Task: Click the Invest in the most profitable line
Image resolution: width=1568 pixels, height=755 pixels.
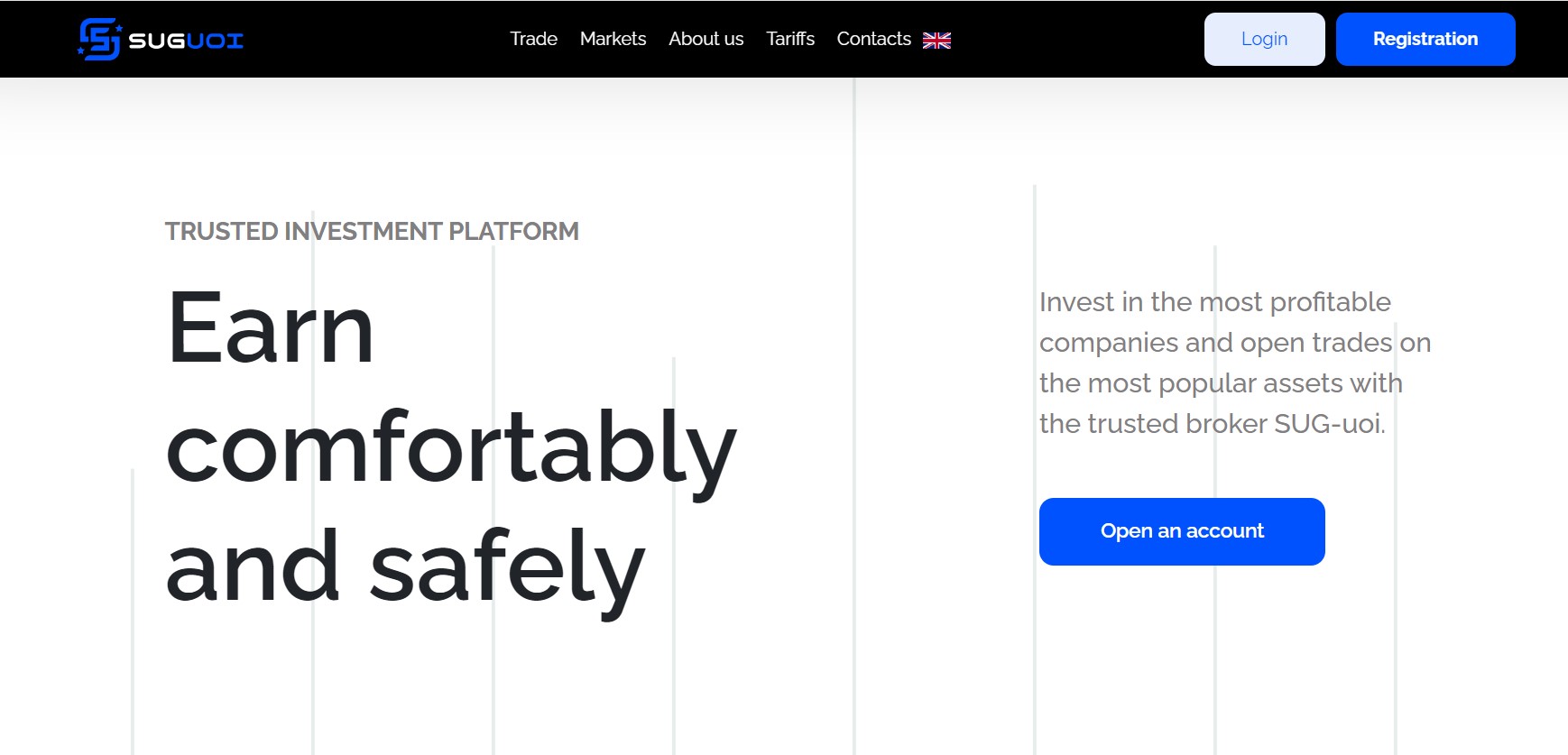Action: point(1214,302)
